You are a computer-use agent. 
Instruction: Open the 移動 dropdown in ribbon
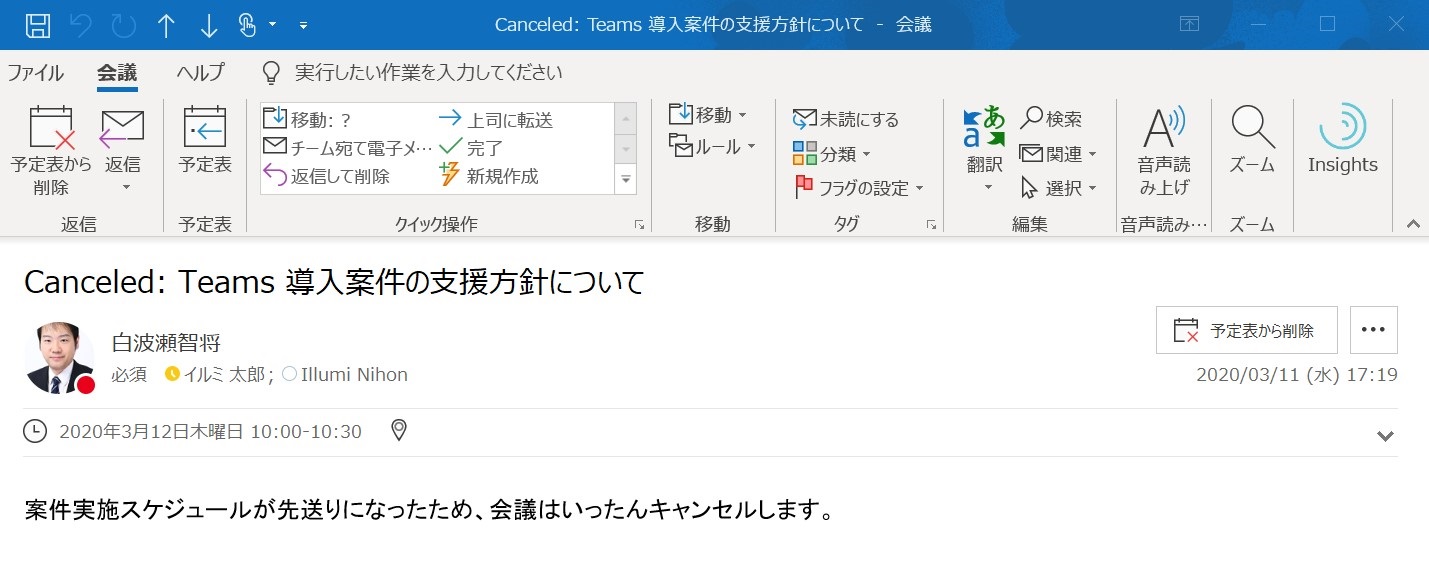point(708,115)
